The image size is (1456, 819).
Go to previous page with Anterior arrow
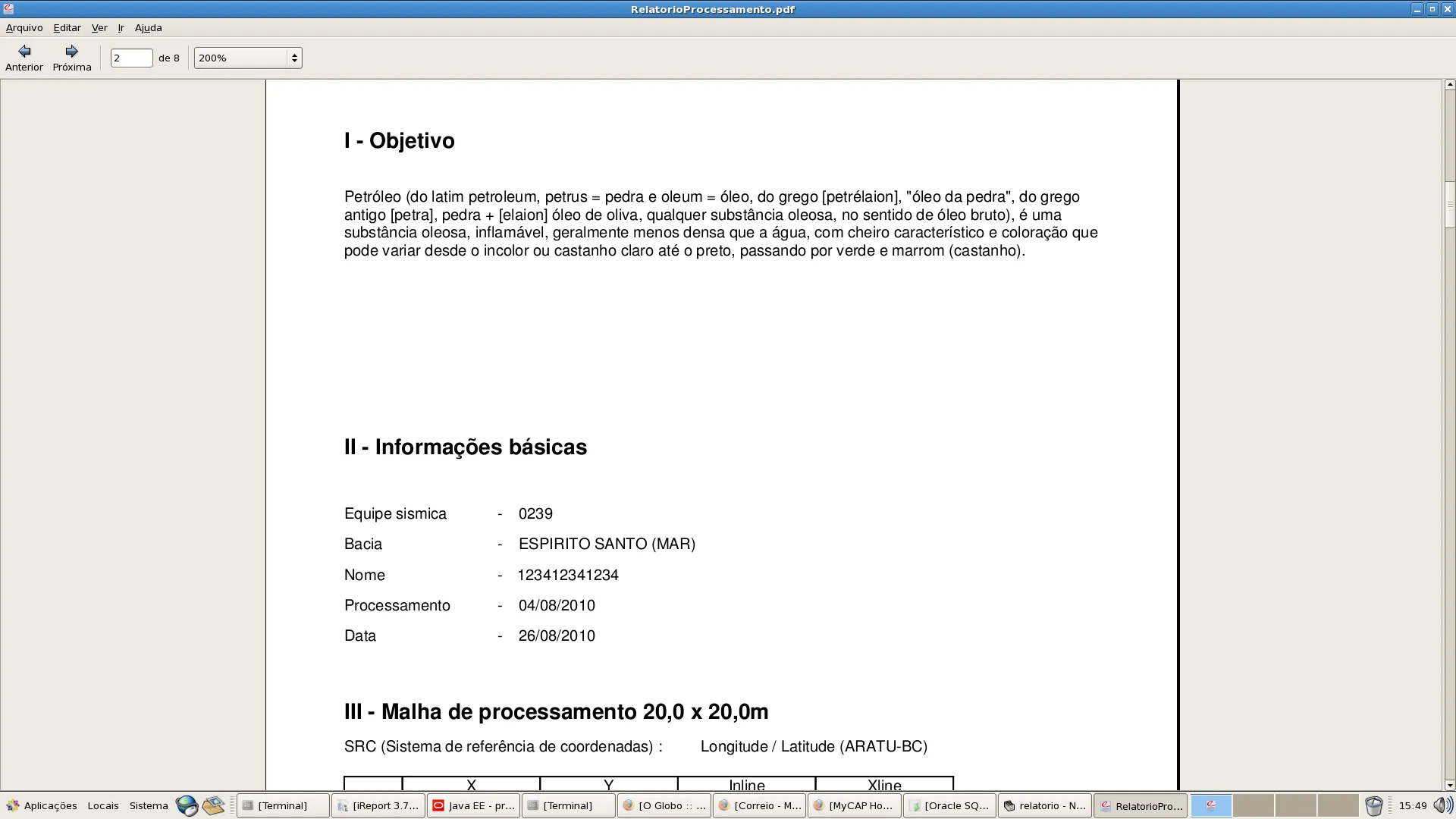(x=24, y=57)
